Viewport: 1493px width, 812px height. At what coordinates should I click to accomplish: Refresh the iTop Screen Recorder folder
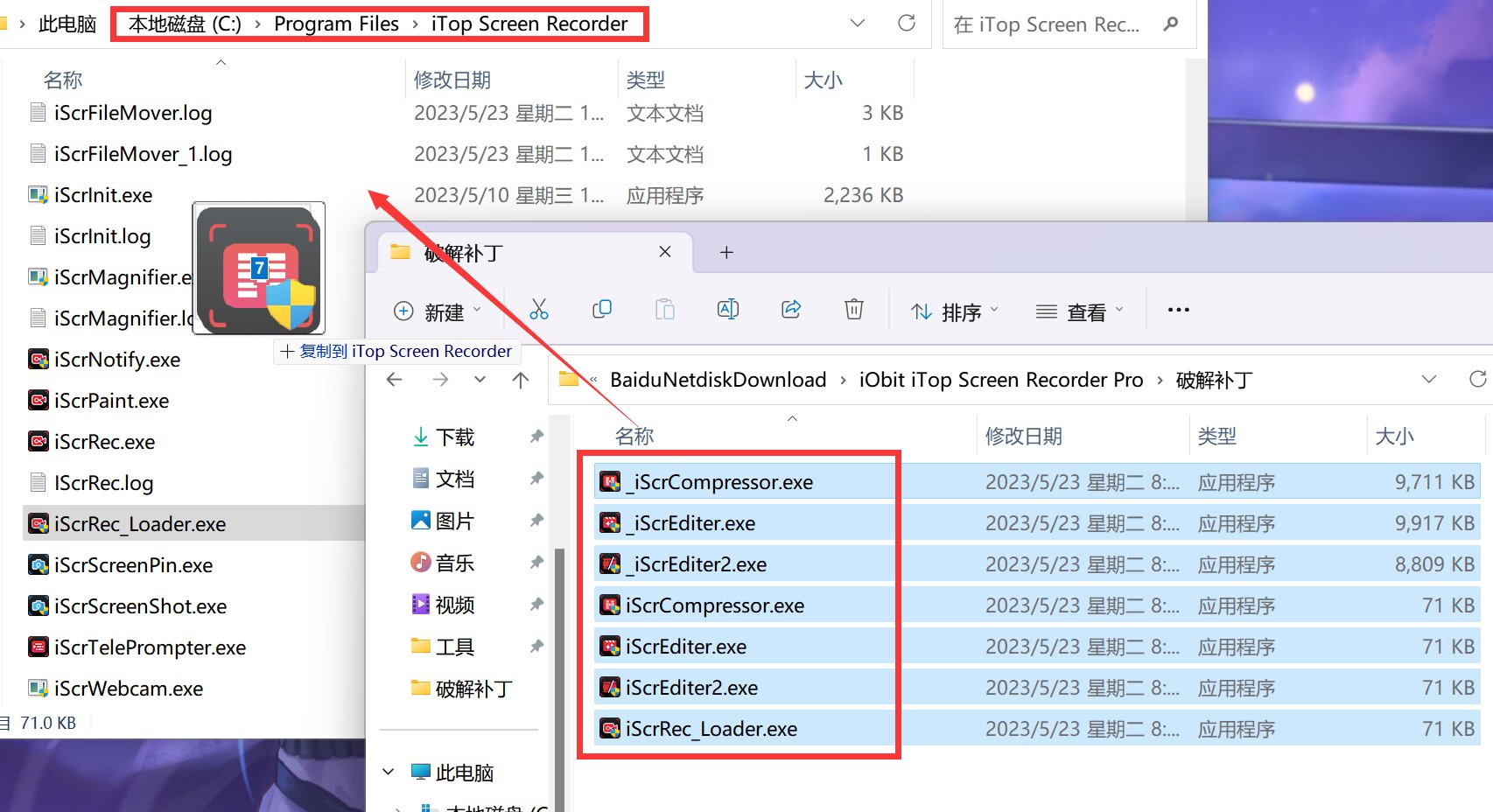point(907,24)
